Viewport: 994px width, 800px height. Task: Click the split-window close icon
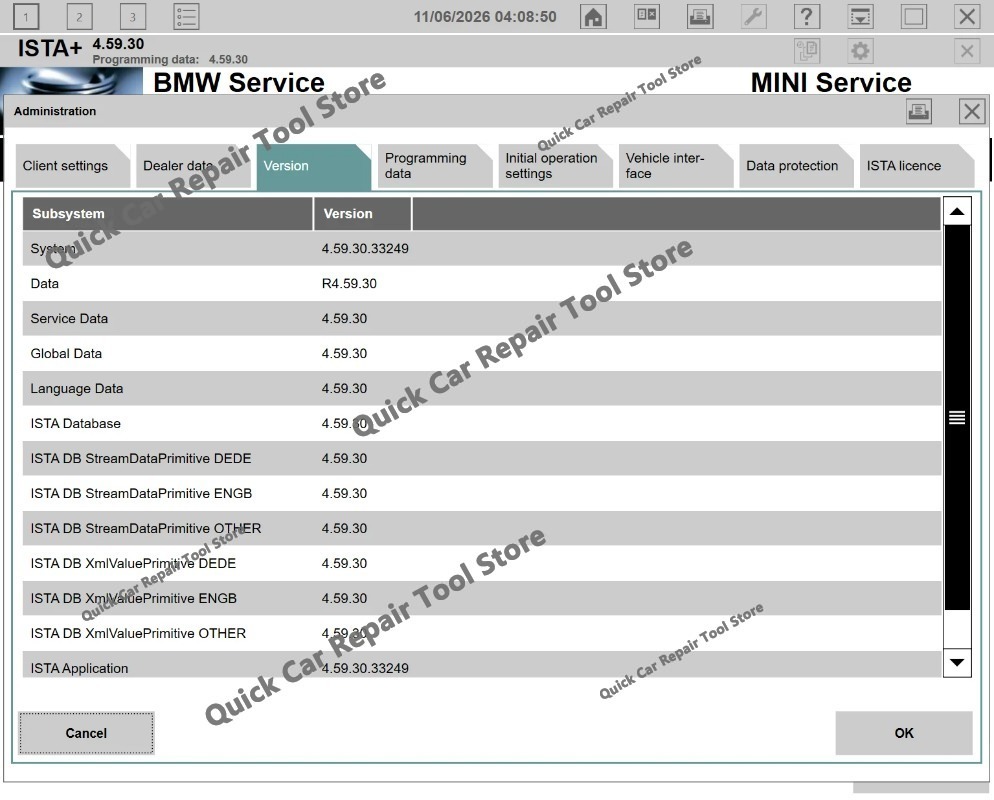(x=647, y=16)
